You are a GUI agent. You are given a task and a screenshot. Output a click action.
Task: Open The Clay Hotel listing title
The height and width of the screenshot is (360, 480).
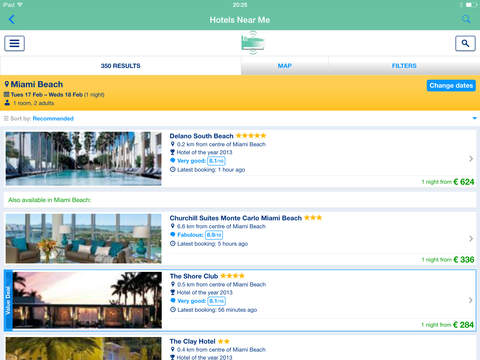coord(192,341)
